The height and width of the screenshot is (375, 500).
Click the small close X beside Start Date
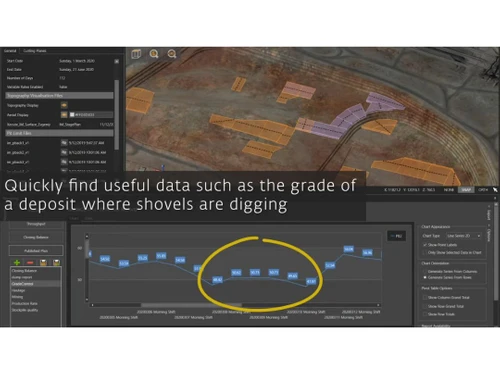coord(117,61)
